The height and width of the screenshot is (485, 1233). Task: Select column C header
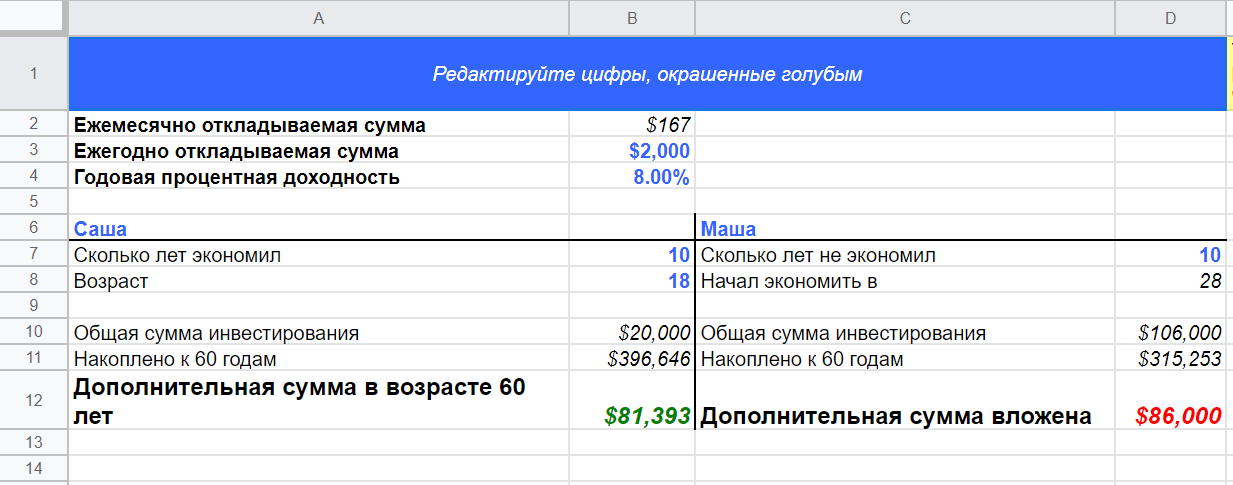click(x=905, y=17)
